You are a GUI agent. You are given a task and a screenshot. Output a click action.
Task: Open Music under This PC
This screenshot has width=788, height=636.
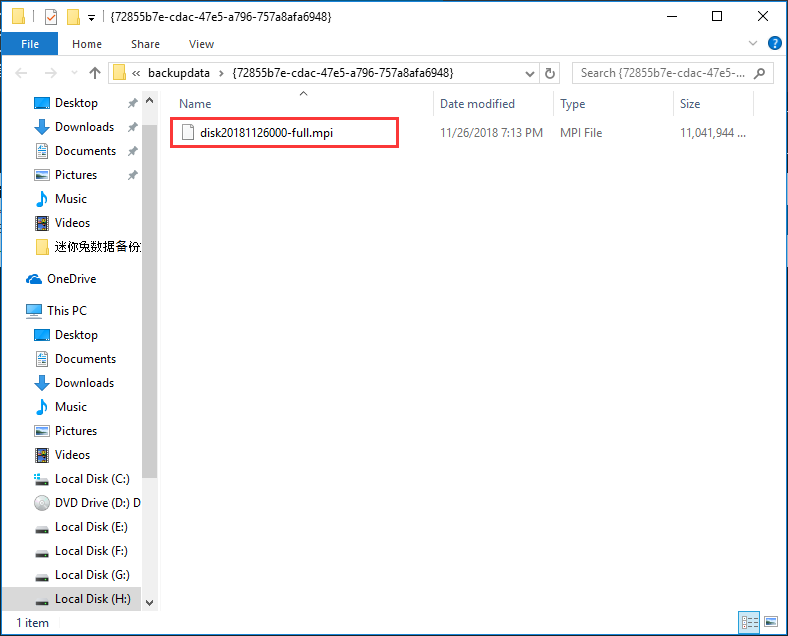point(70,407)
